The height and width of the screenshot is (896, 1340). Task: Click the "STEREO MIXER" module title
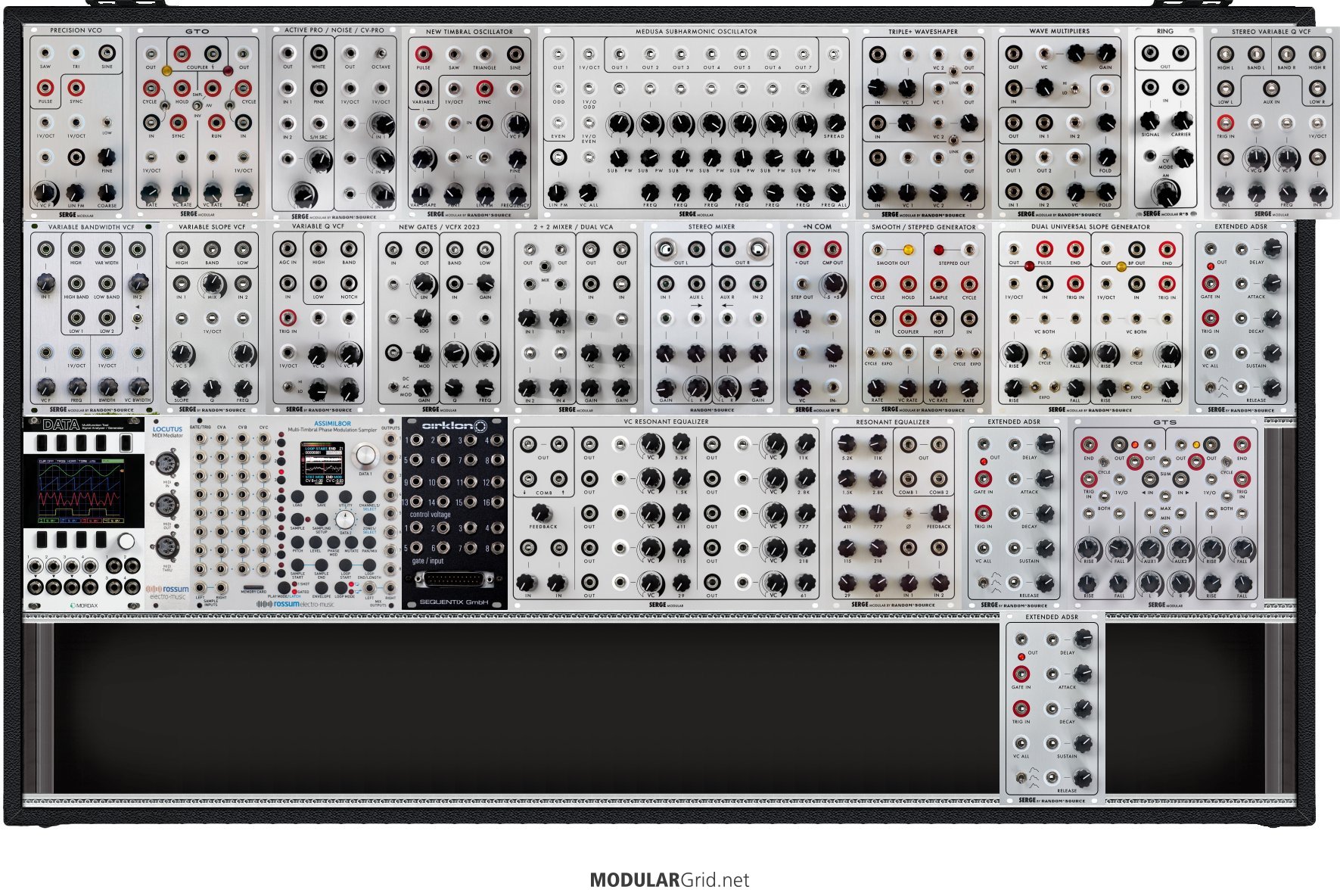point(711,226)
